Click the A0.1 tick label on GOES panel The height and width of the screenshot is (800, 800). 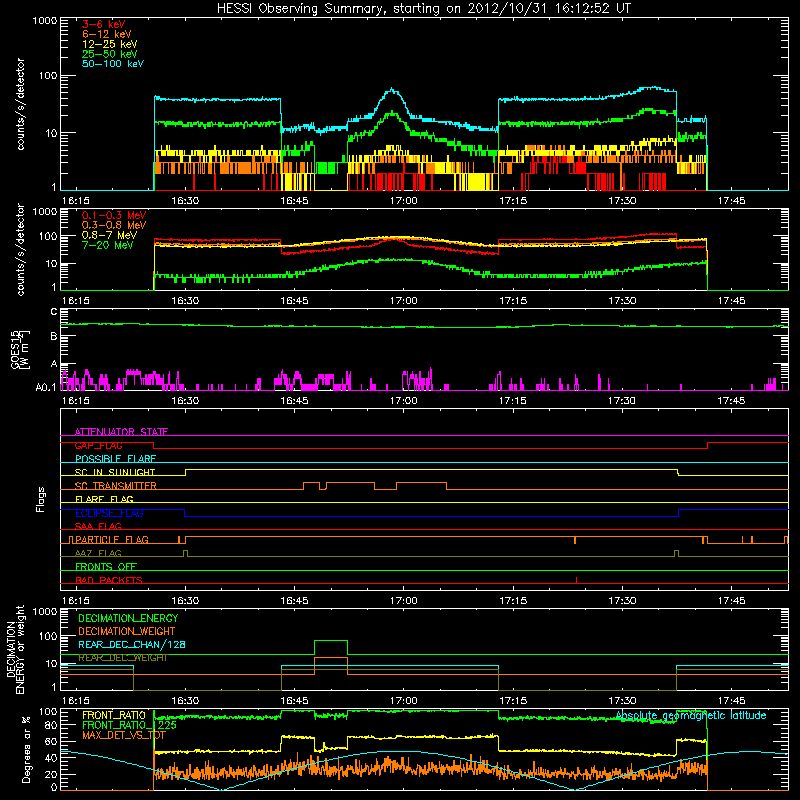coord(46,388)
